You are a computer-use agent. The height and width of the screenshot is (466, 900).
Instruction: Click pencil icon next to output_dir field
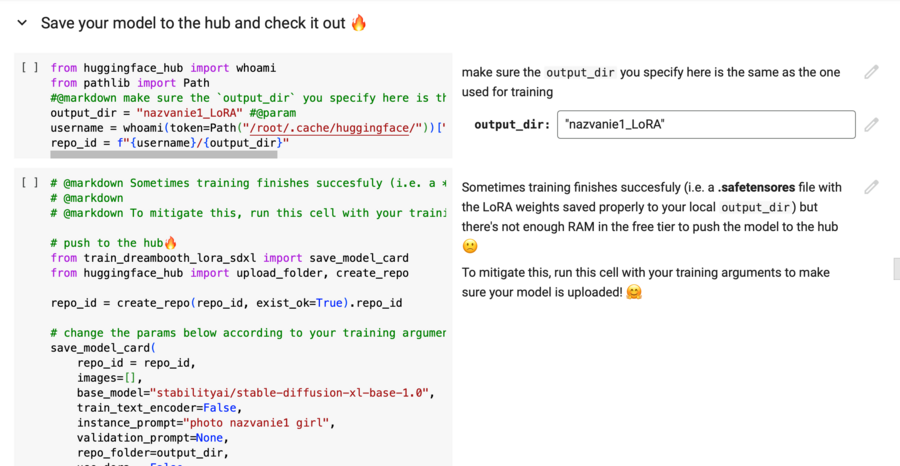pos(872,125)
